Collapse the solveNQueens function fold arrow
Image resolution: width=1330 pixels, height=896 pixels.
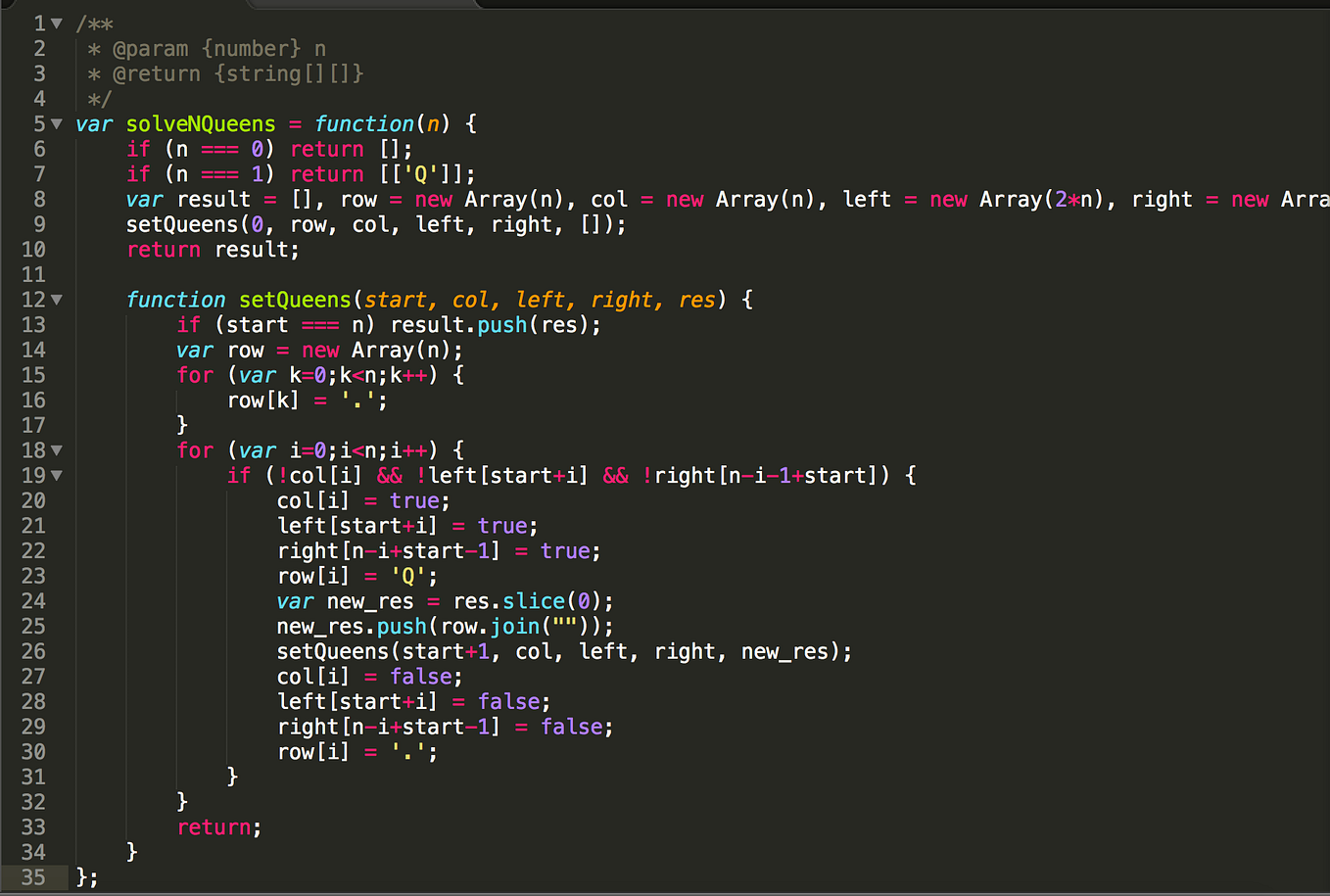57,123
